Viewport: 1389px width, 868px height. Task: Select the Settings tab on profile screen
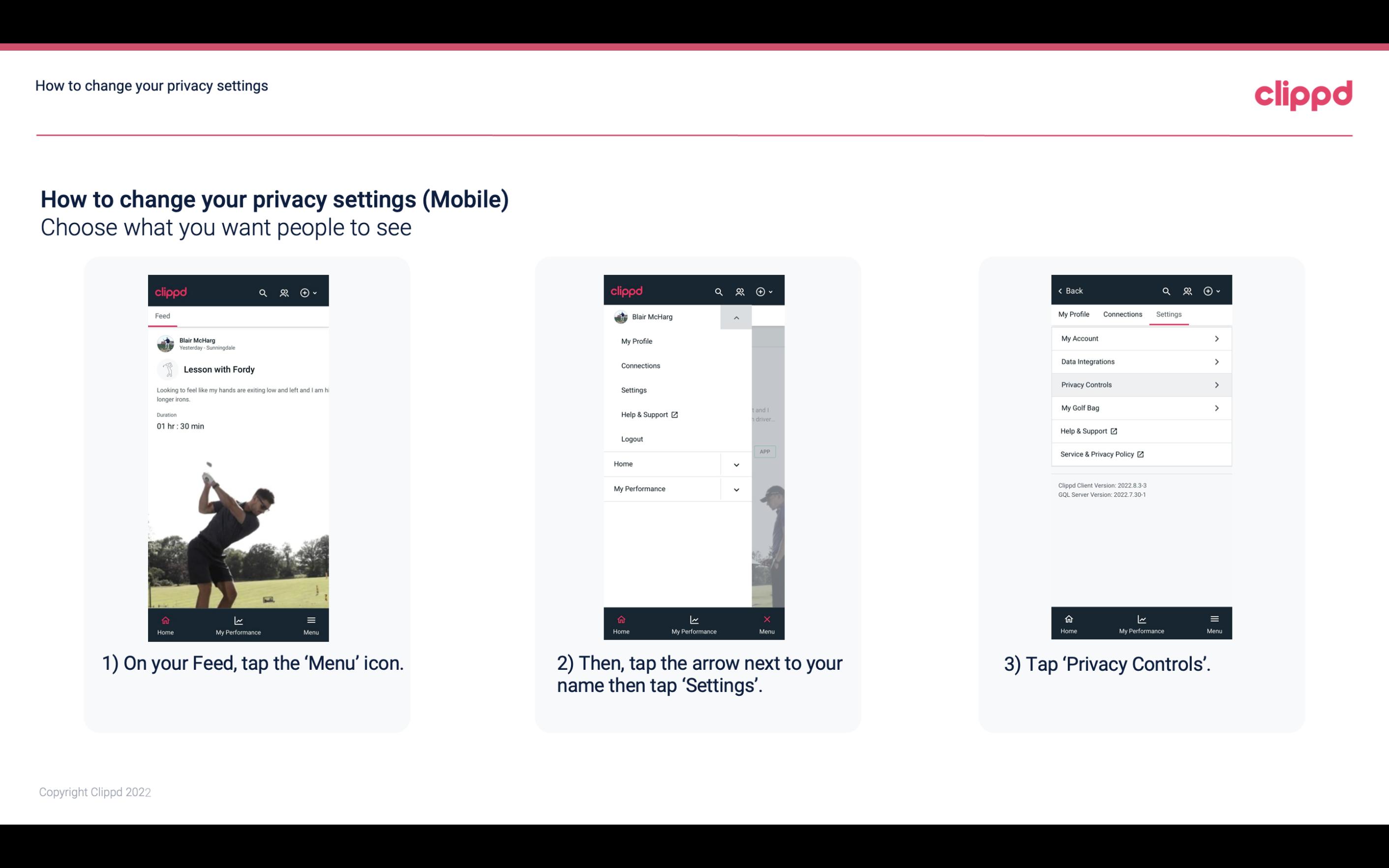click(1169, 314)
